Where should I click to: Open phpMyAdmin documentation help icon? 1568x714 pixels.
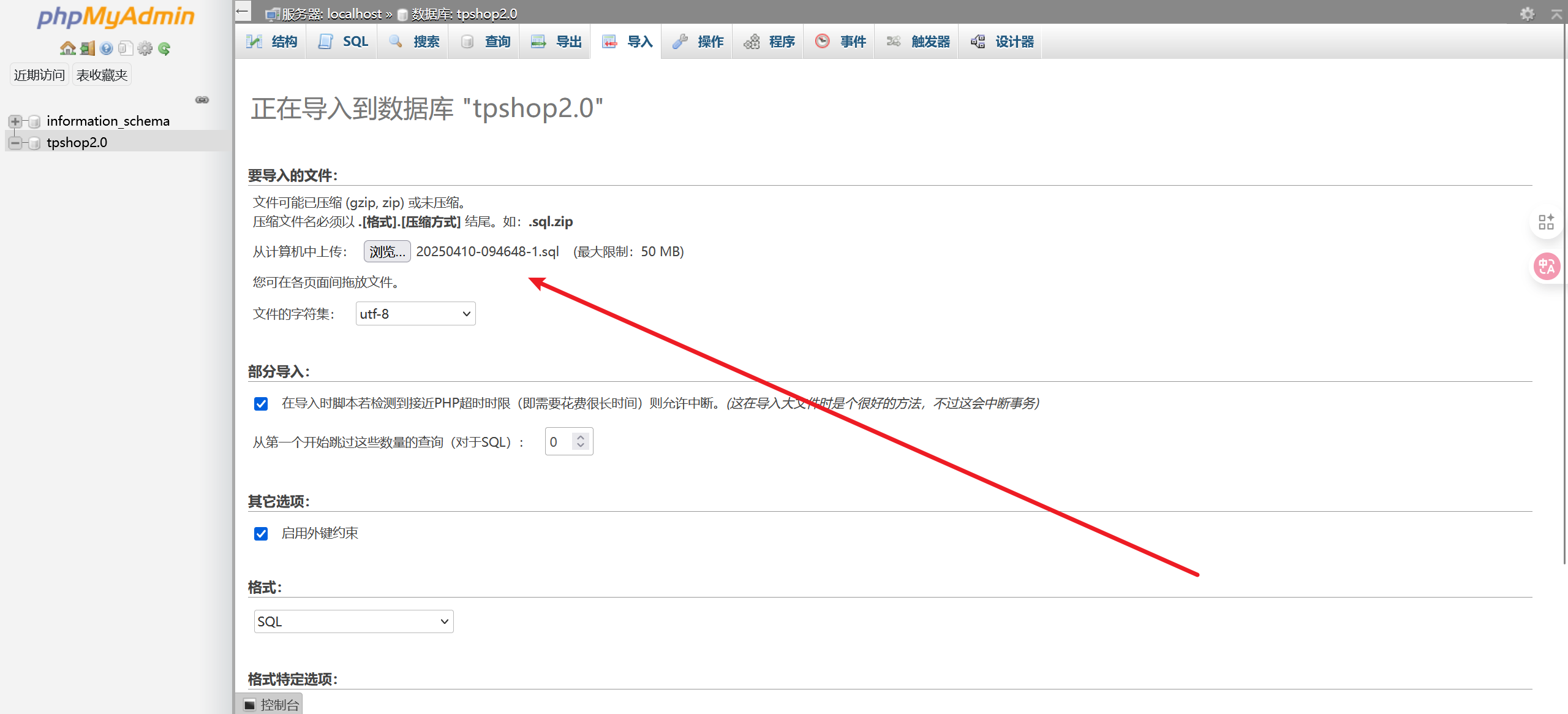coord(107,48)
